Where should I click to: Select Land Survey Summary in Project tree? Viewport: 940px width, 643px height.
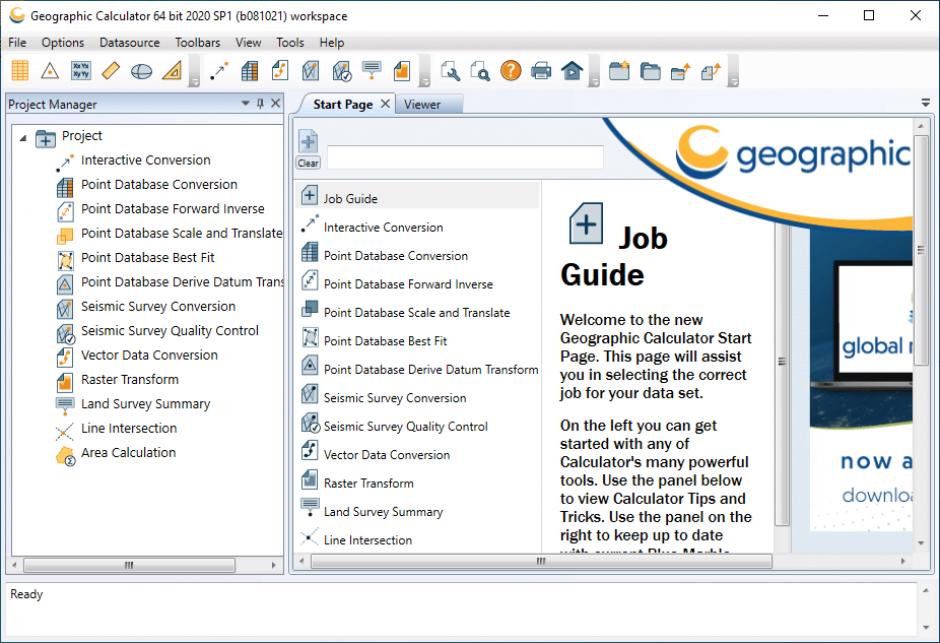tap(146, 404)
